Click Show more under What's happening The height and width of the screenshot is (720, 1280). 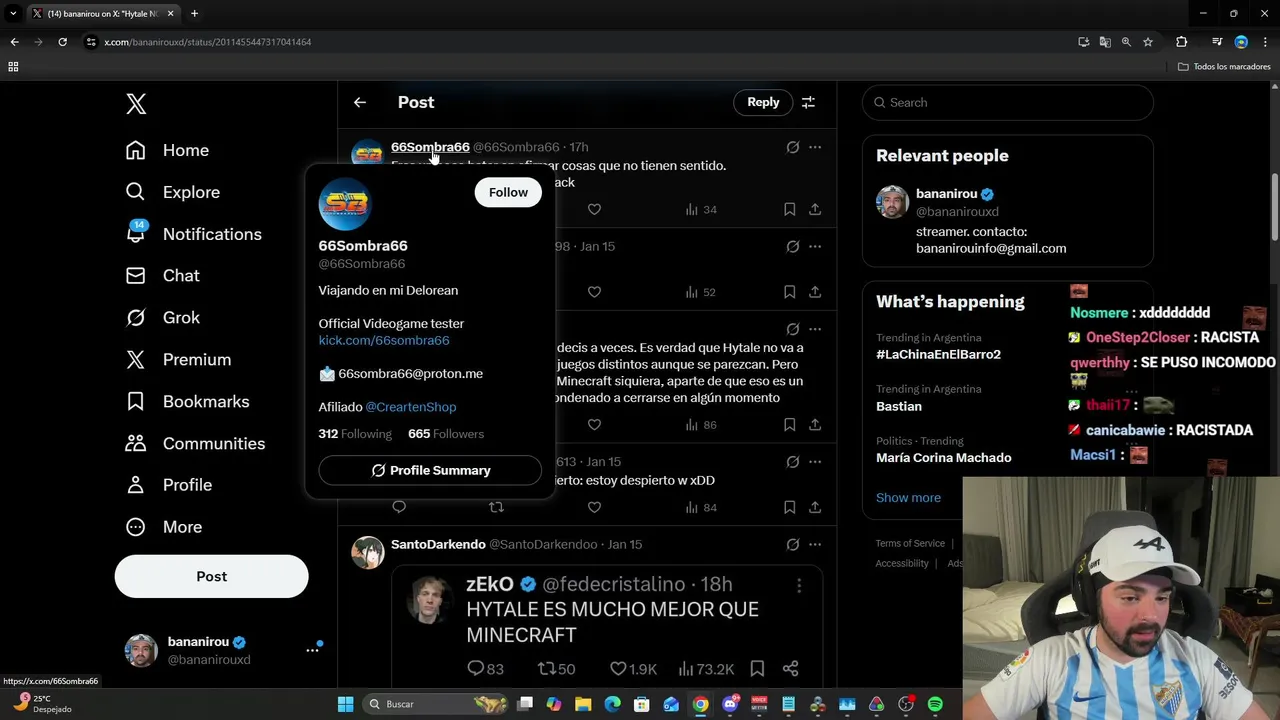pos(908,498)
